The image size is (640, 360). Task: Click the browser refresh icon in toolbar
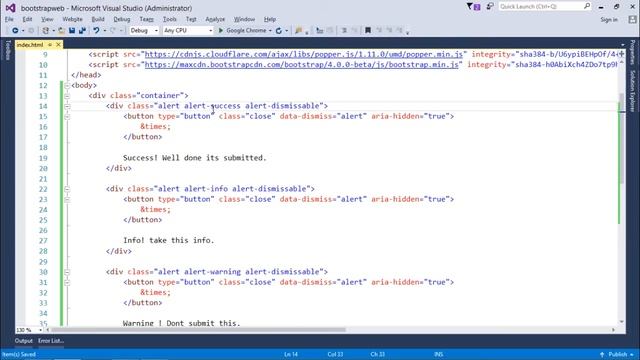tap(279, 31)
